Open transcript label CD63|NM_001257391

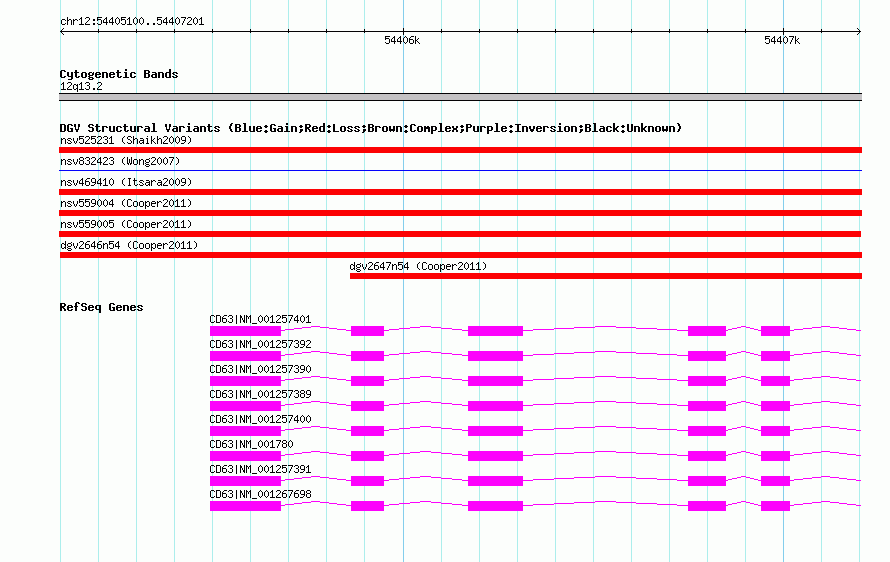pos(260,469)
